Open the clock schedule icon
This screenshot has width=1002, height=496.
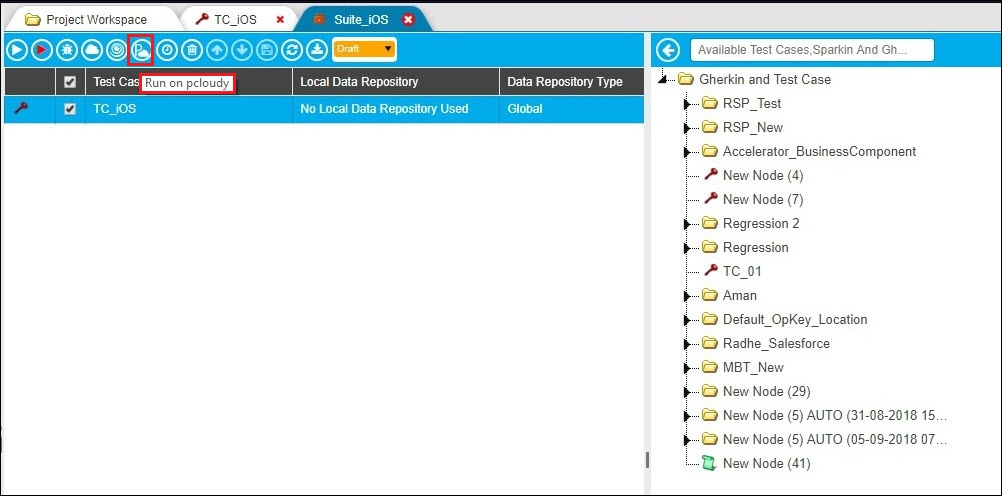click(167, 50)
